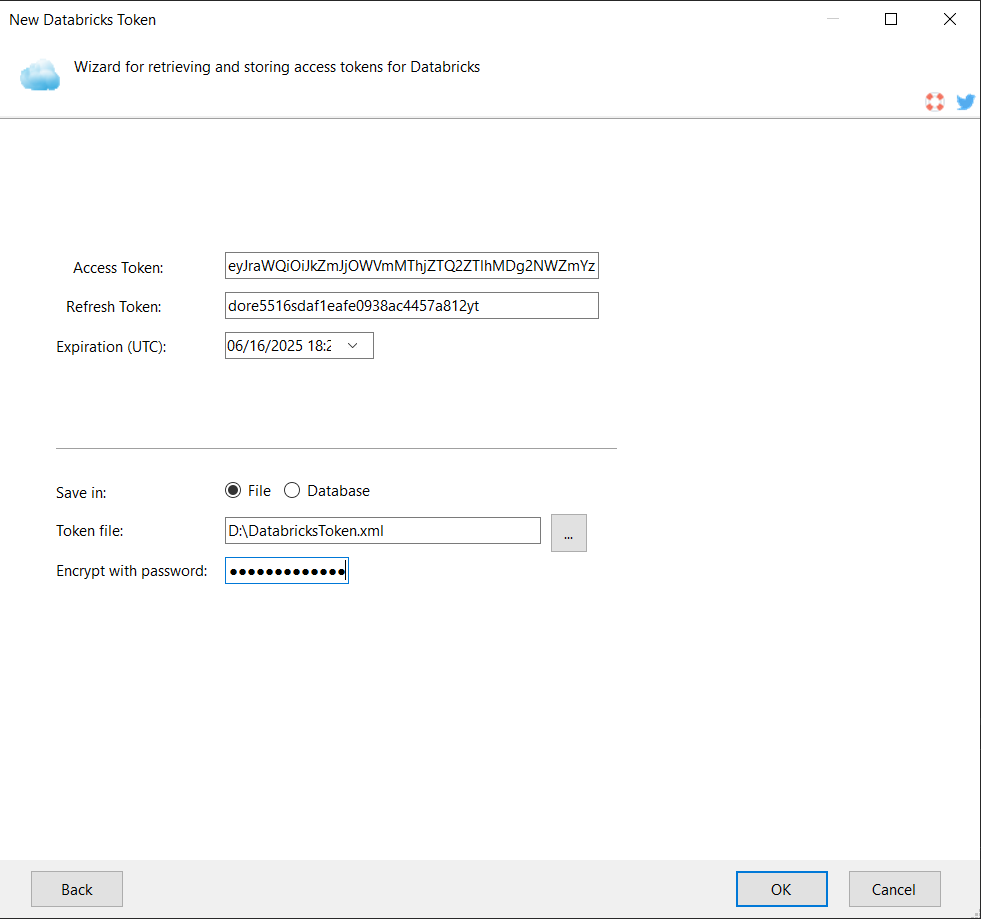981x919 pixels.
Task: Click the 'Token file:' label
Action: (90, 531)
